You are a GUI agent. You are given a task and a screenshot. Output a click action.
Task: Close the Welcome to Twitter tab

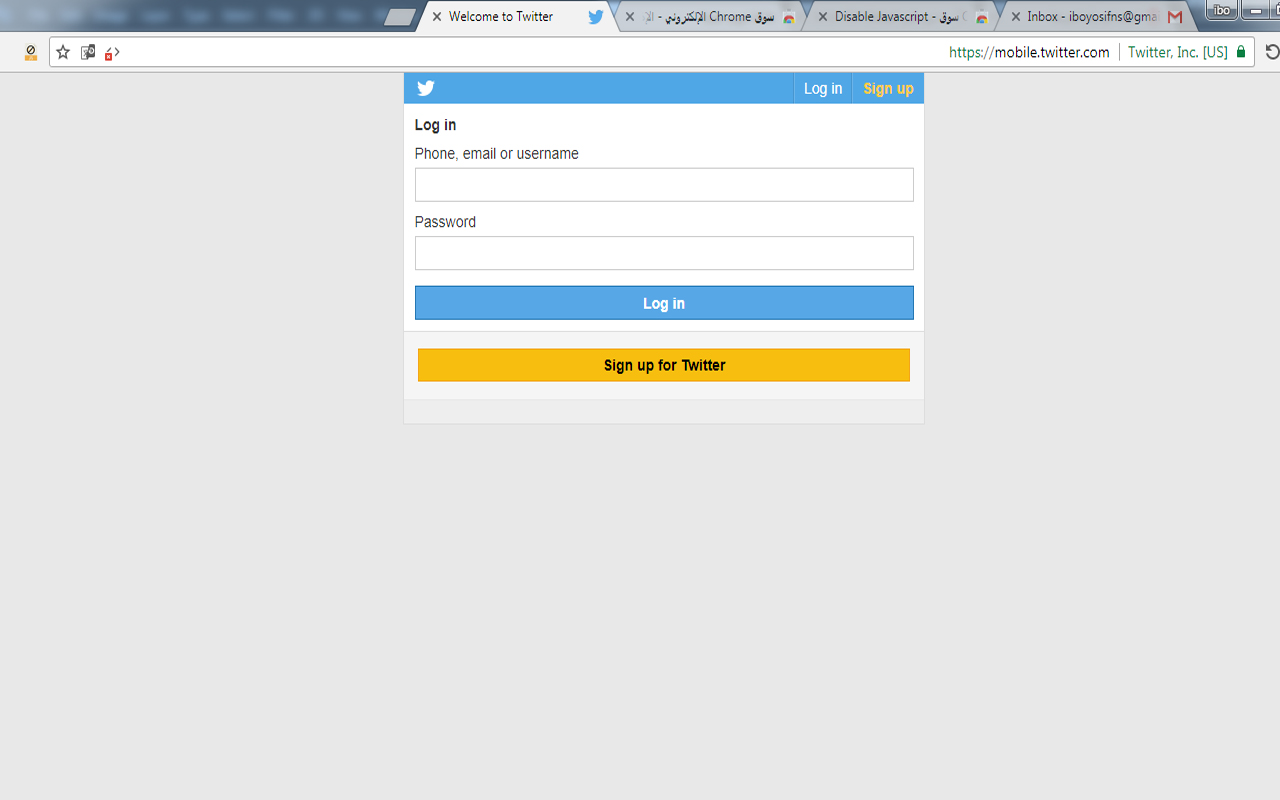click(436, 17)
